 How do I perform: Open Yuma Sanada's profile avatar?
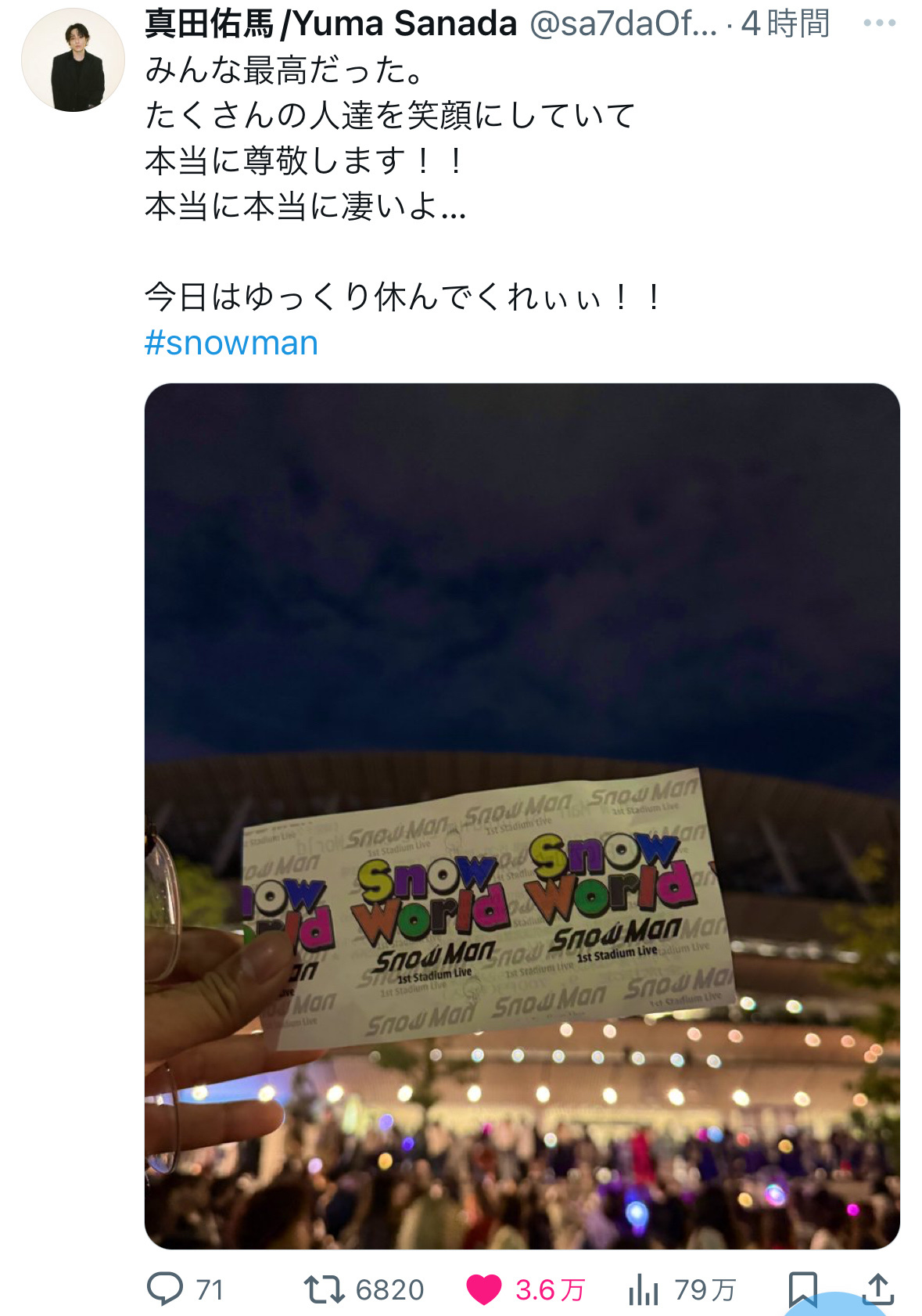(x=73, y=60)
